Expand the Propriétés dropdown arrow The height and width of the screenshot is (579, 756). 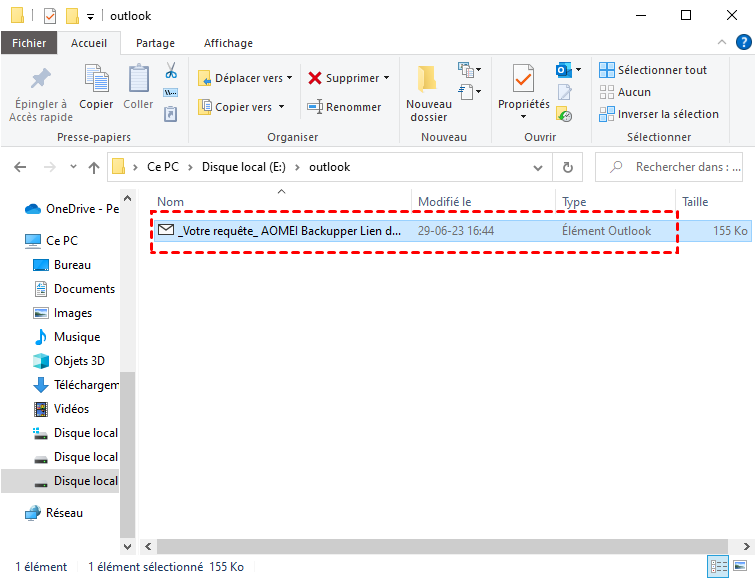click(x=524, y=117)
